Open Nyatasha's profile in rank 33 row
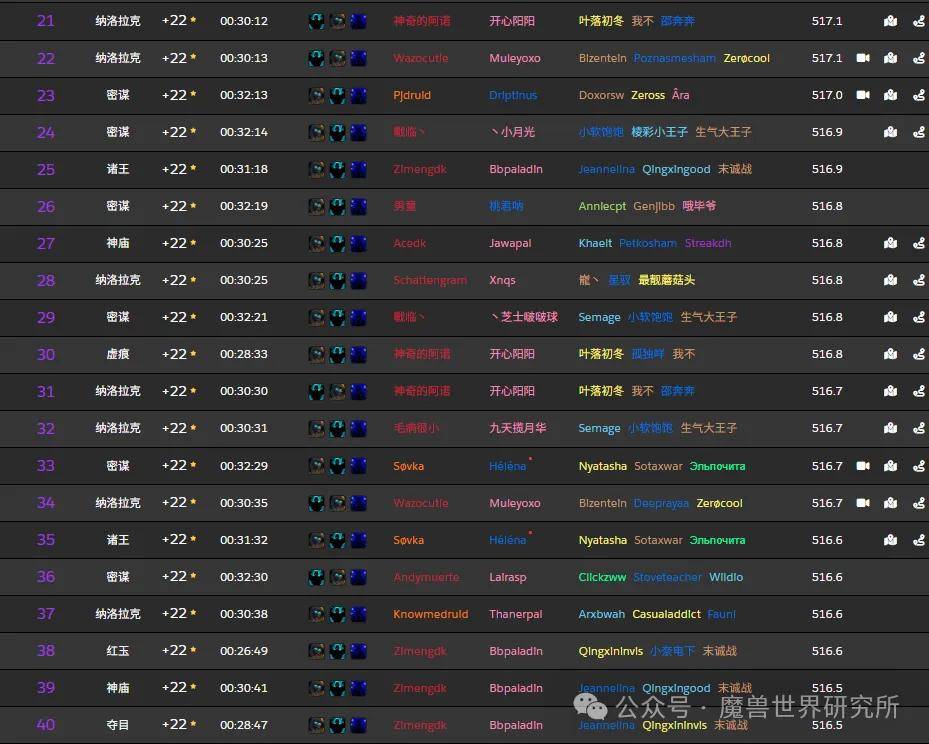Screen dimensions: 929x744 [x=603, y=466]
